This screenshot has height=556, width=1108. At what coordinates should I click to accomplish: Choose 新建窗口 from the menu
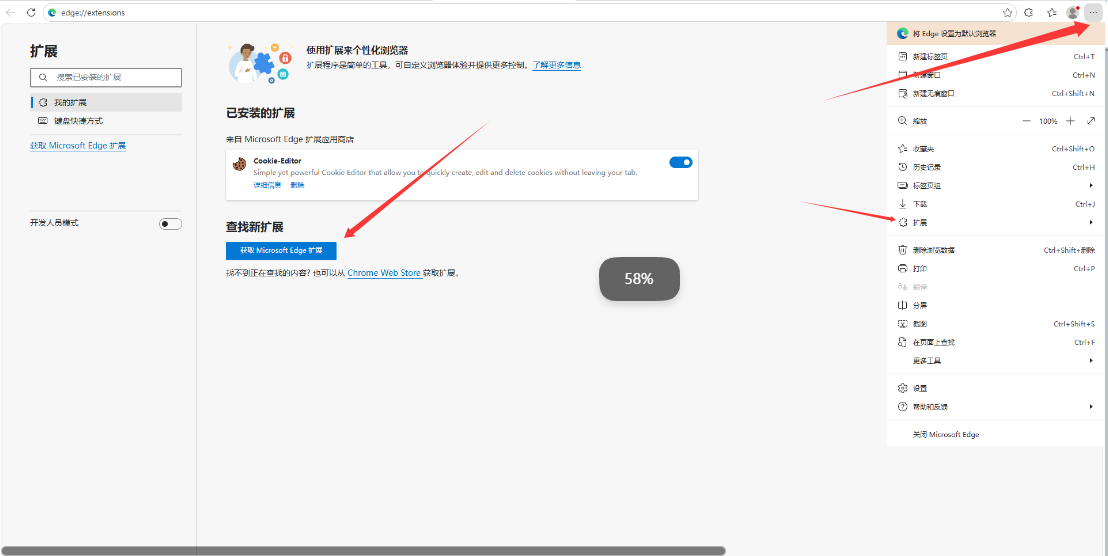[995, 75]
